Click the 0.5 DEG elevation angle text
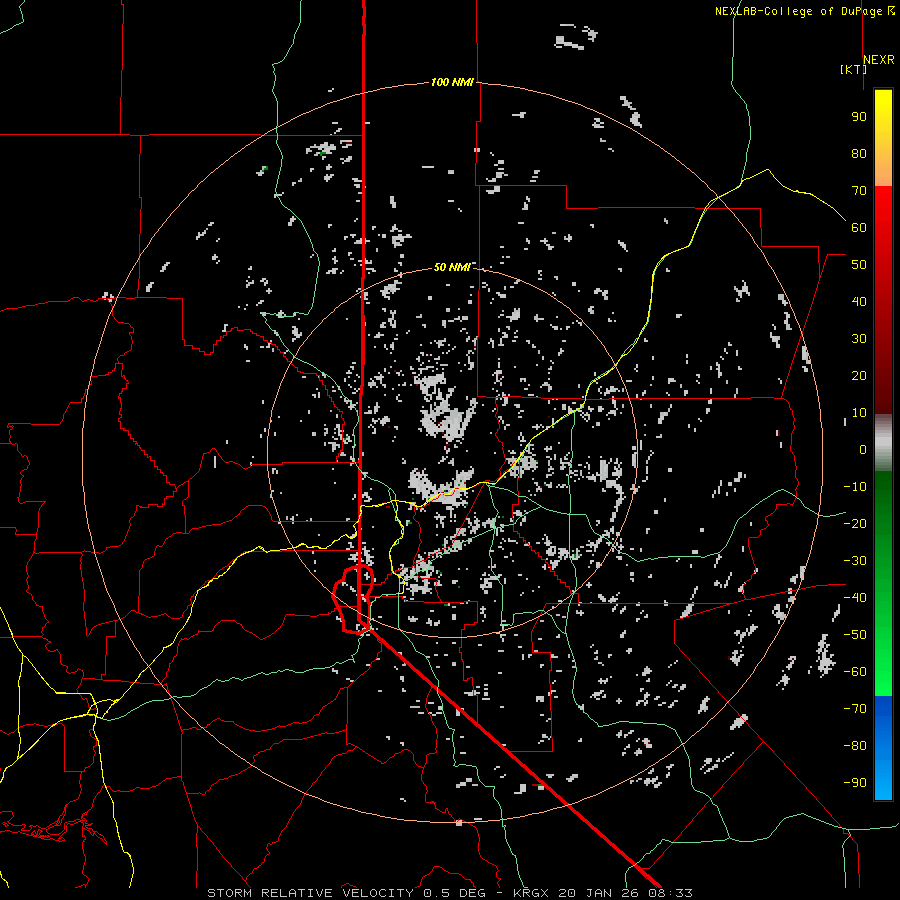This screenshot has width=900, height=900. [454, 893]
